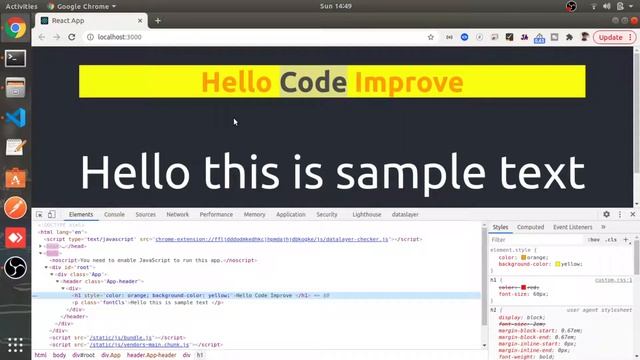Screen dimensions: 640x360
Task: Expand the collapsed head element
Action: (41, 246)
